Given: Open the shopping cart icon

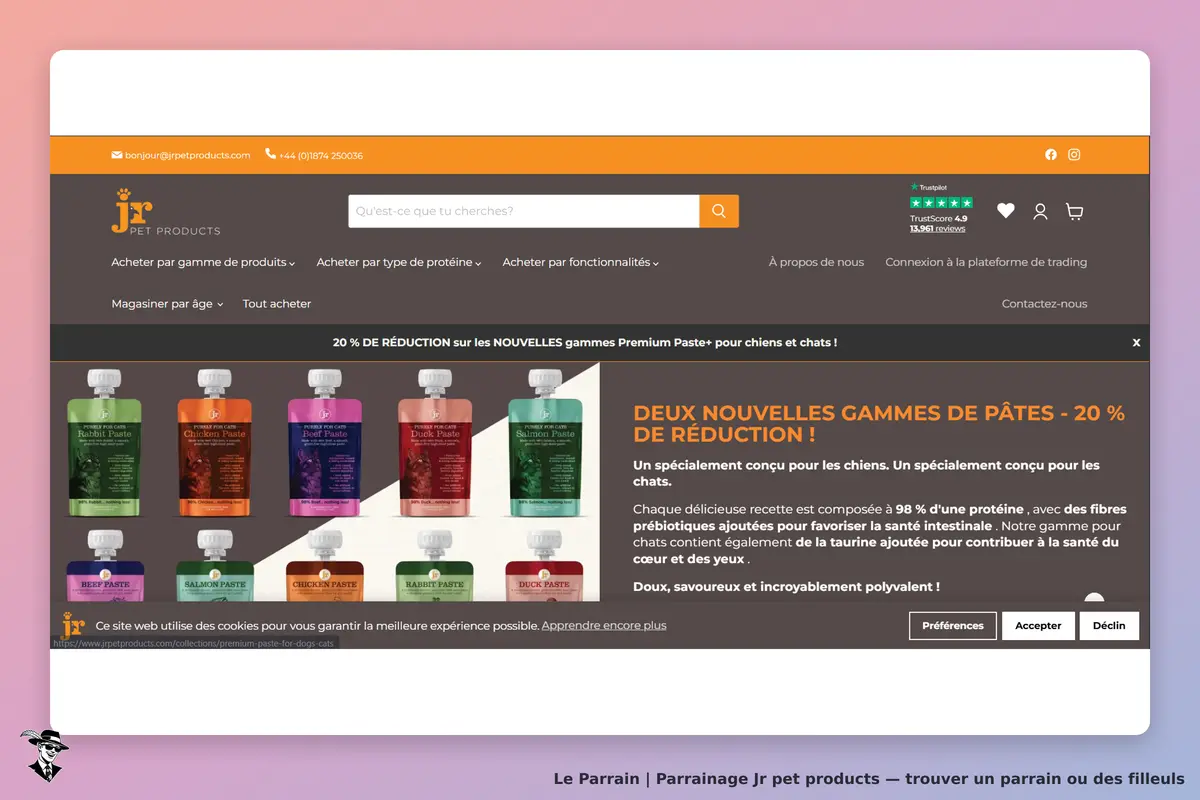Looking at the screenshot, I should point(1074,211).
